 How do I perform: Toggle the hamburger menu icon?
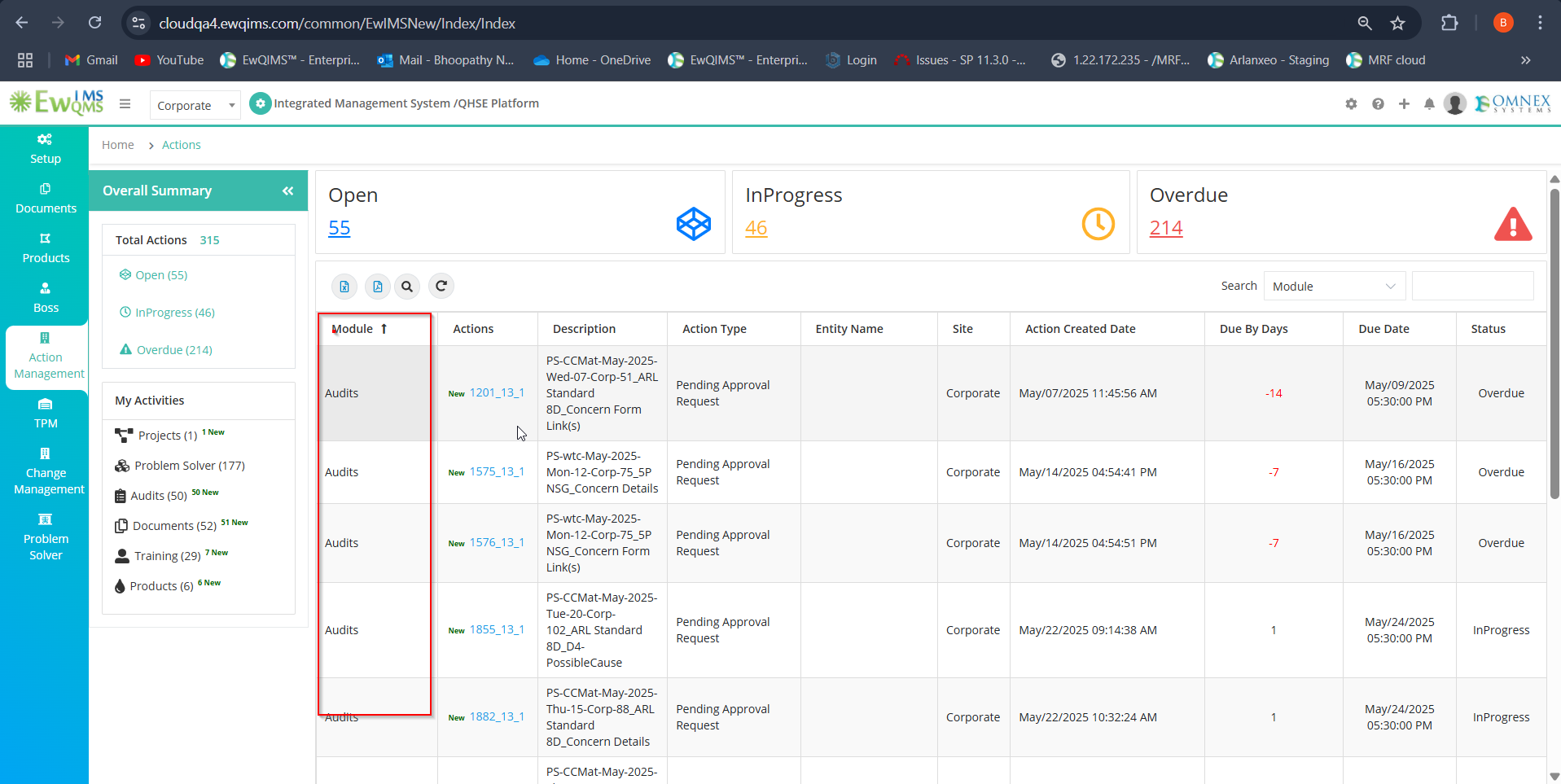[x=125, y=104]
